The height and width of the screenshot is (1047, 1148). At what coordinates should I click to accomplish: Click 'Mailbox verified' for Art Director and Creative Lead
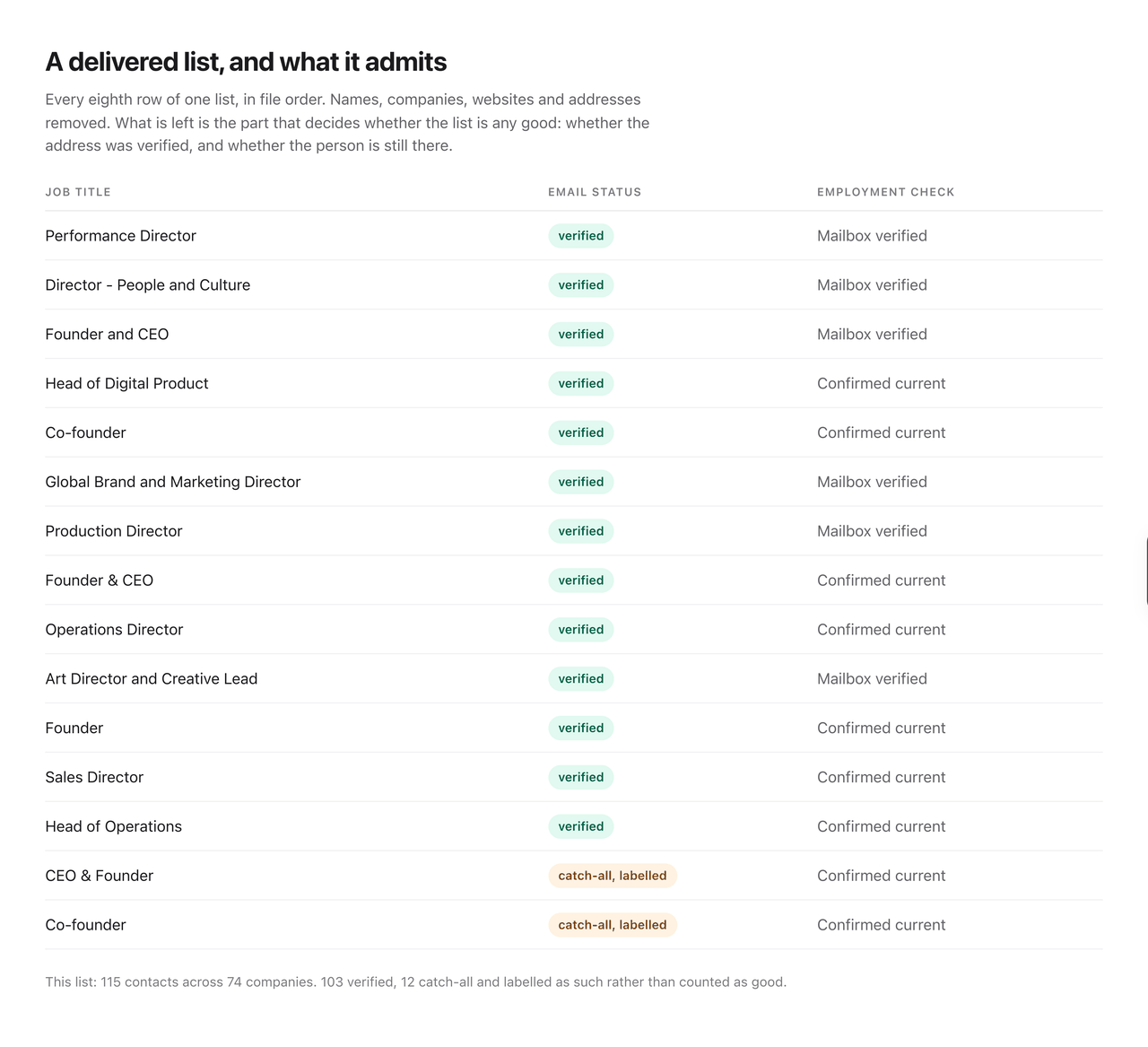coord(872,679)
